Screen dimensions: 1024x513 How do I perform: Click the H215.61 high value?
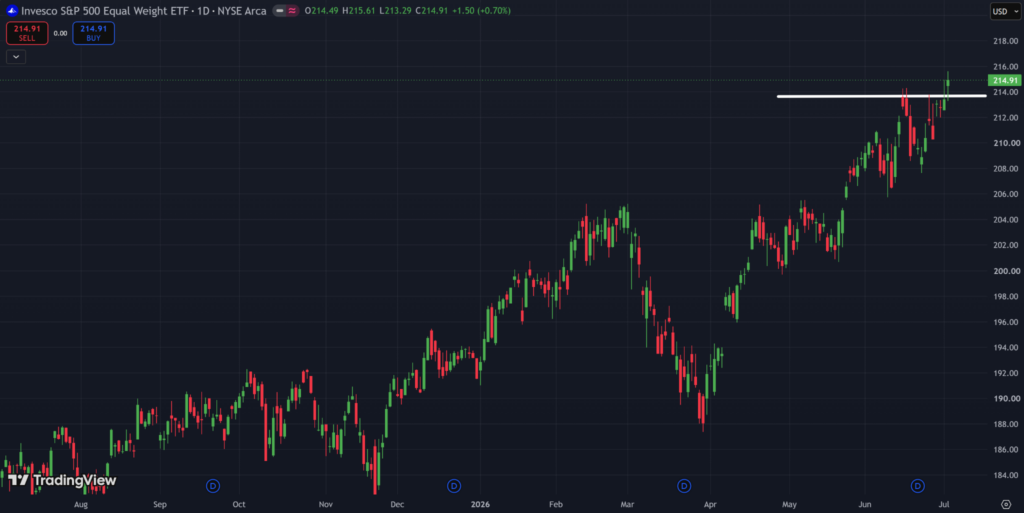pyautogui.click(x=359, y=10)
